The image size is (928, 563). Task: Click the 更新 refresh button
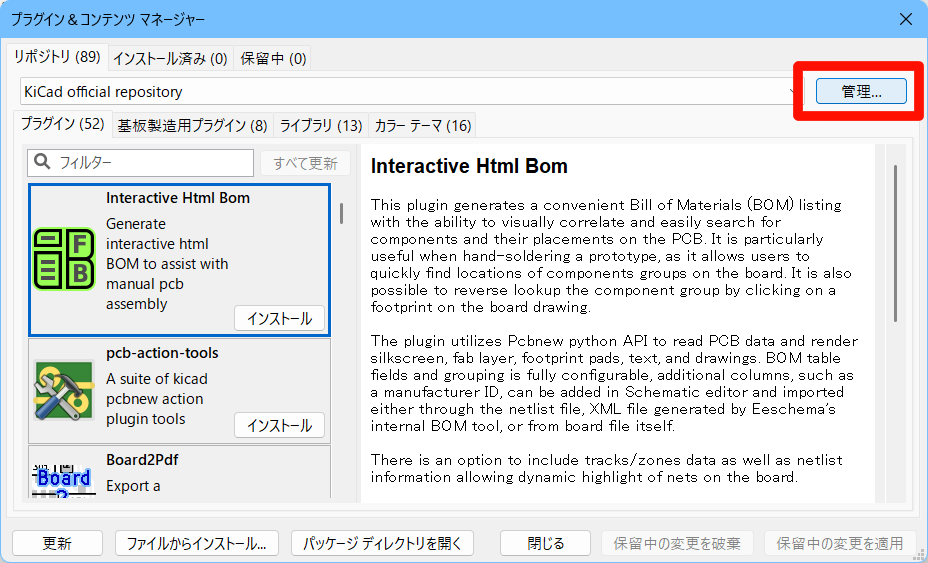pyautogui.click(x=57, y=543)
